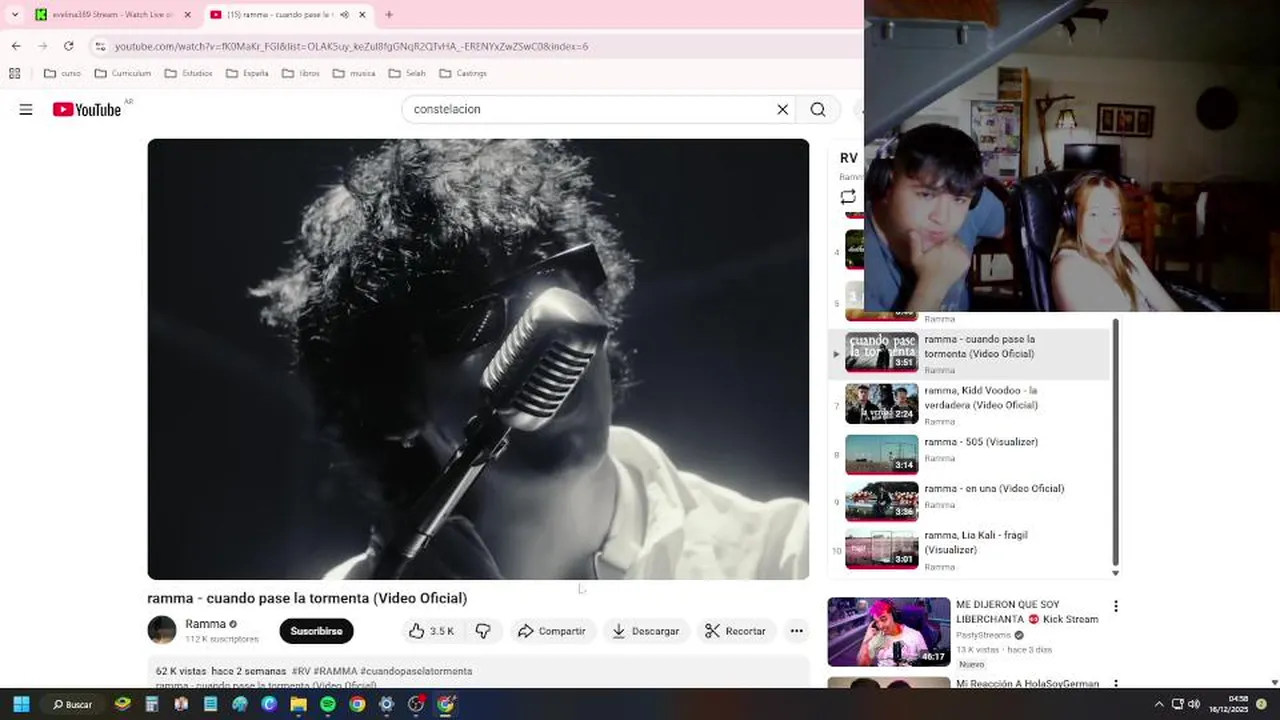Open Settings gear from the taskbar
Screen dimensions: 1280x720
[x=387, y=704]
